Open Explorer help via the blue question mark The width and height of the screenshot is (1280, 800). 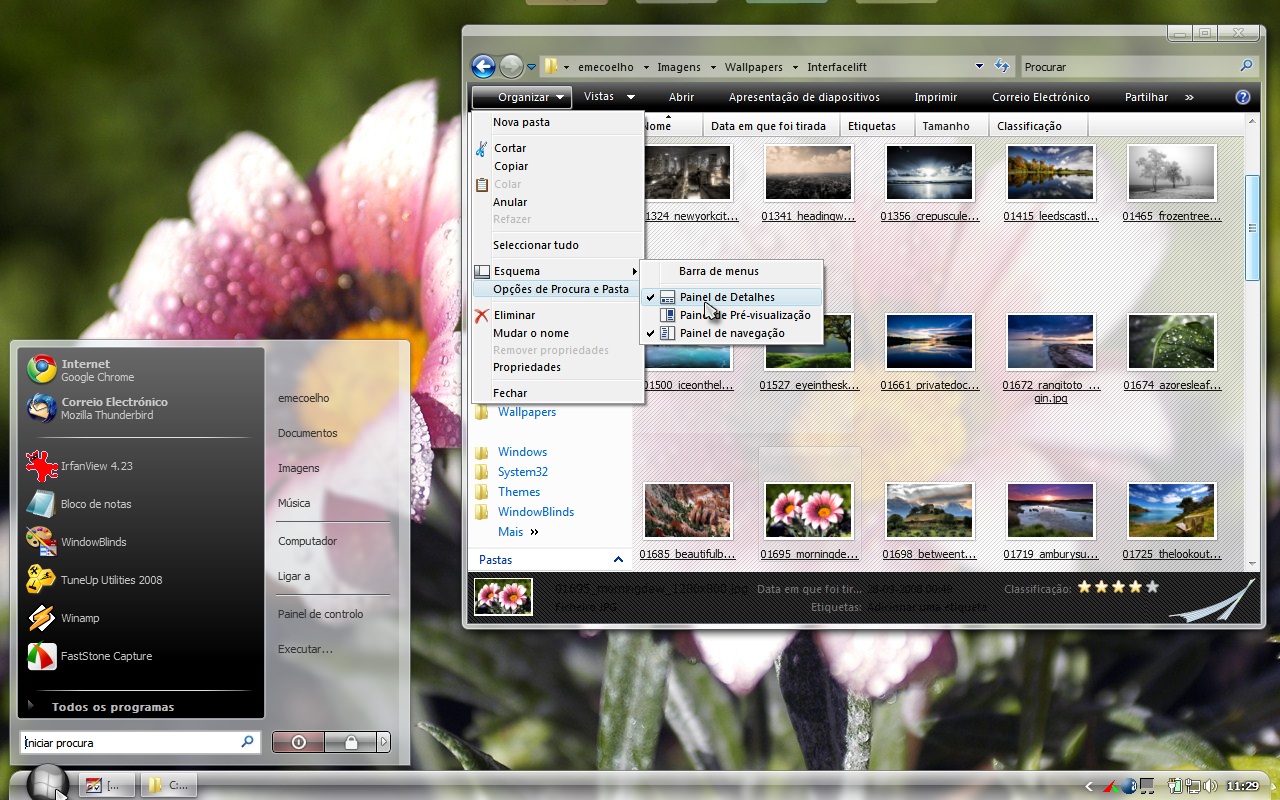(x=1243, y=97)
